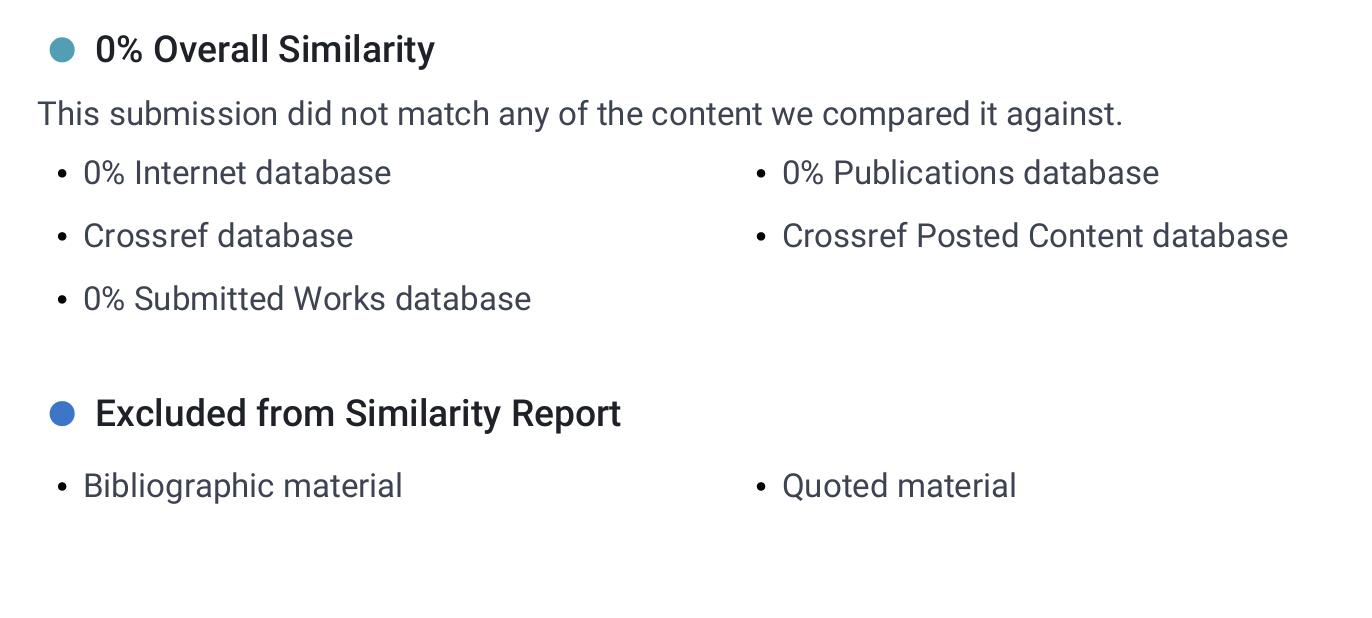Click the bullet beside Publications database

pos(762,175)
